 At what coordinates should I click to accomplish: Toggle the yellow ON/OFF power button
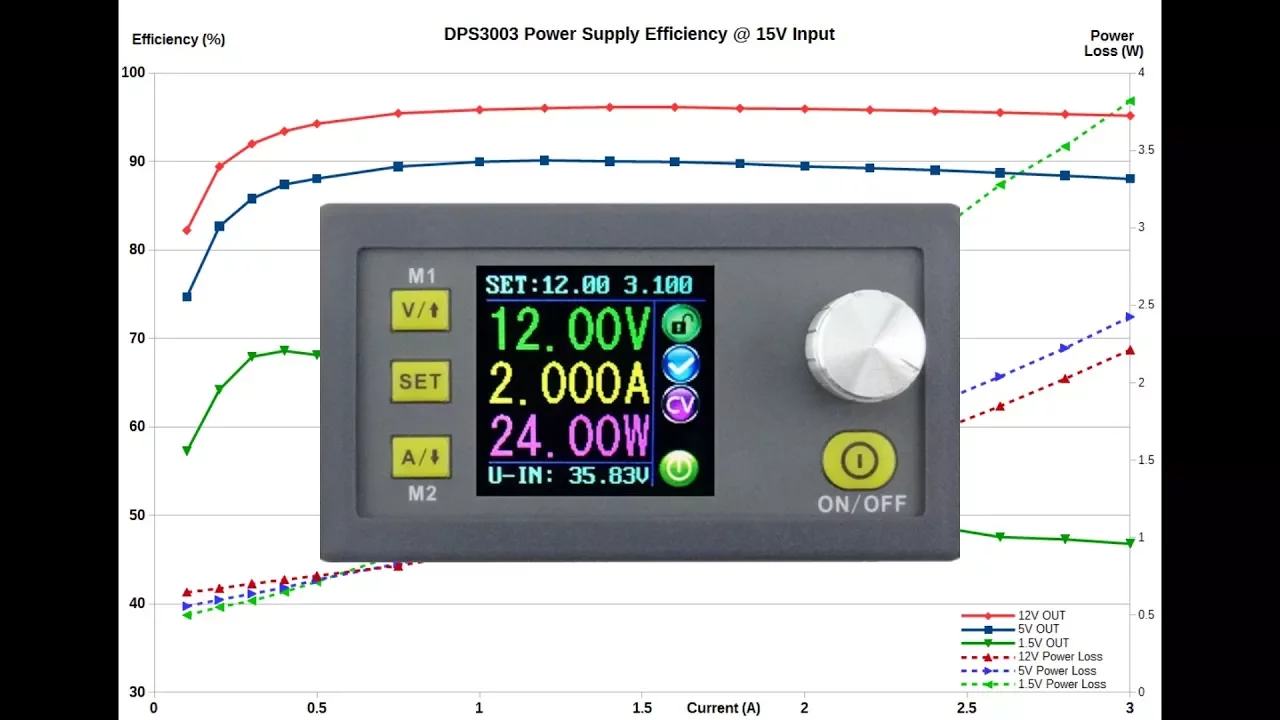(859, 461)
